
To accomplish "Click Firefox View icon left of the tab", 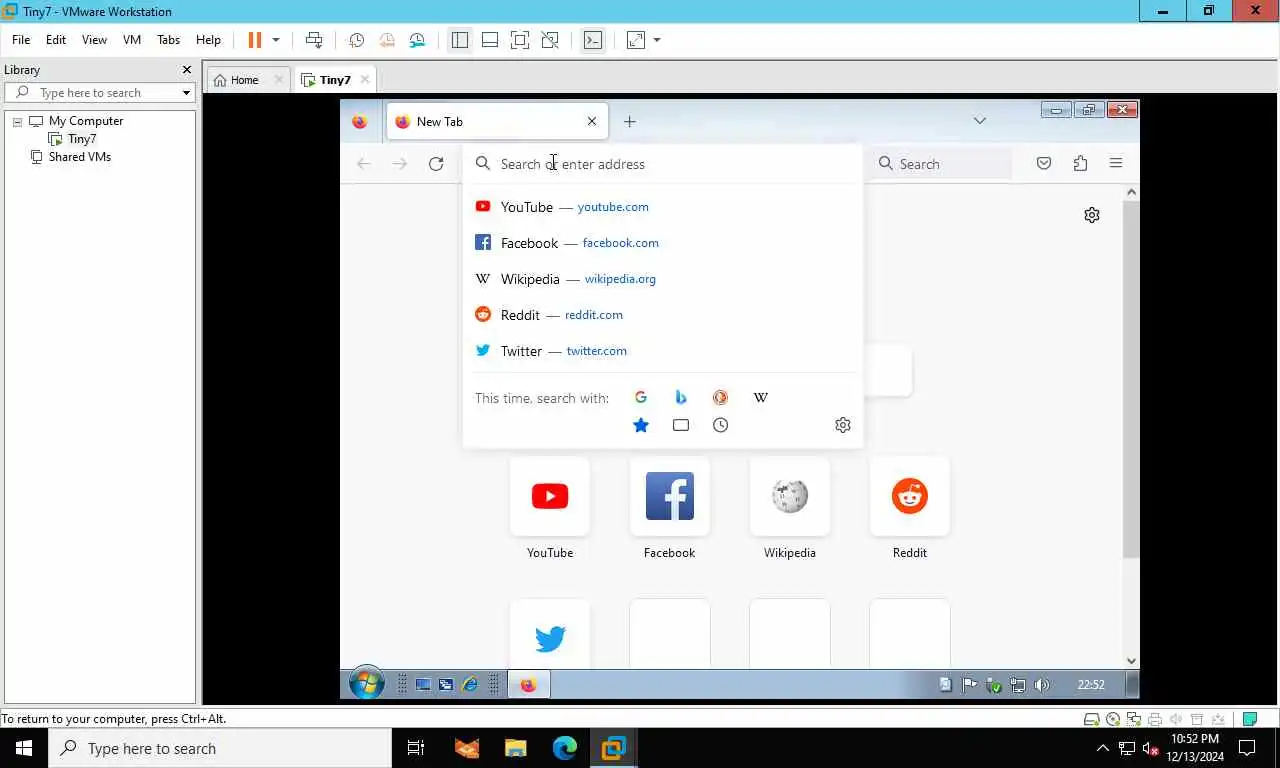I will pos(359,121).
